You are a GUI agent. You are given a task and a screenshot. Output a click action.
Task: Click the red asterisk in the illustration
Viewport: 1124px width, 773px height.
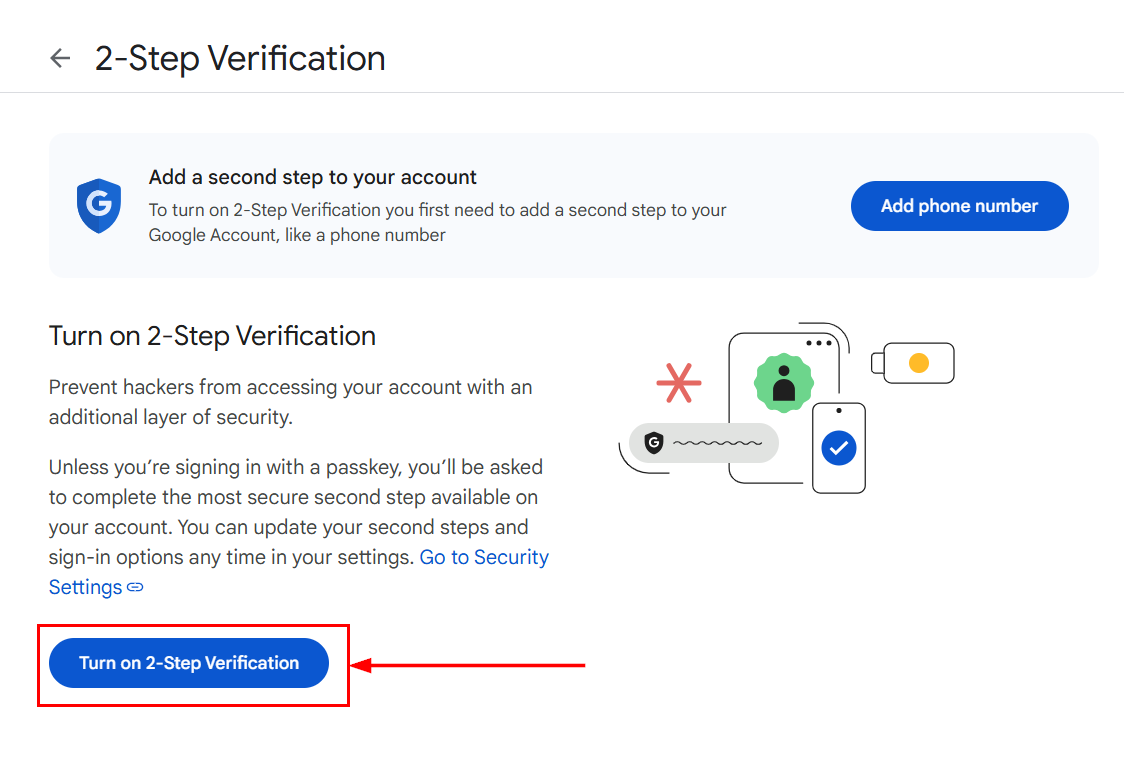click(679, 382)
